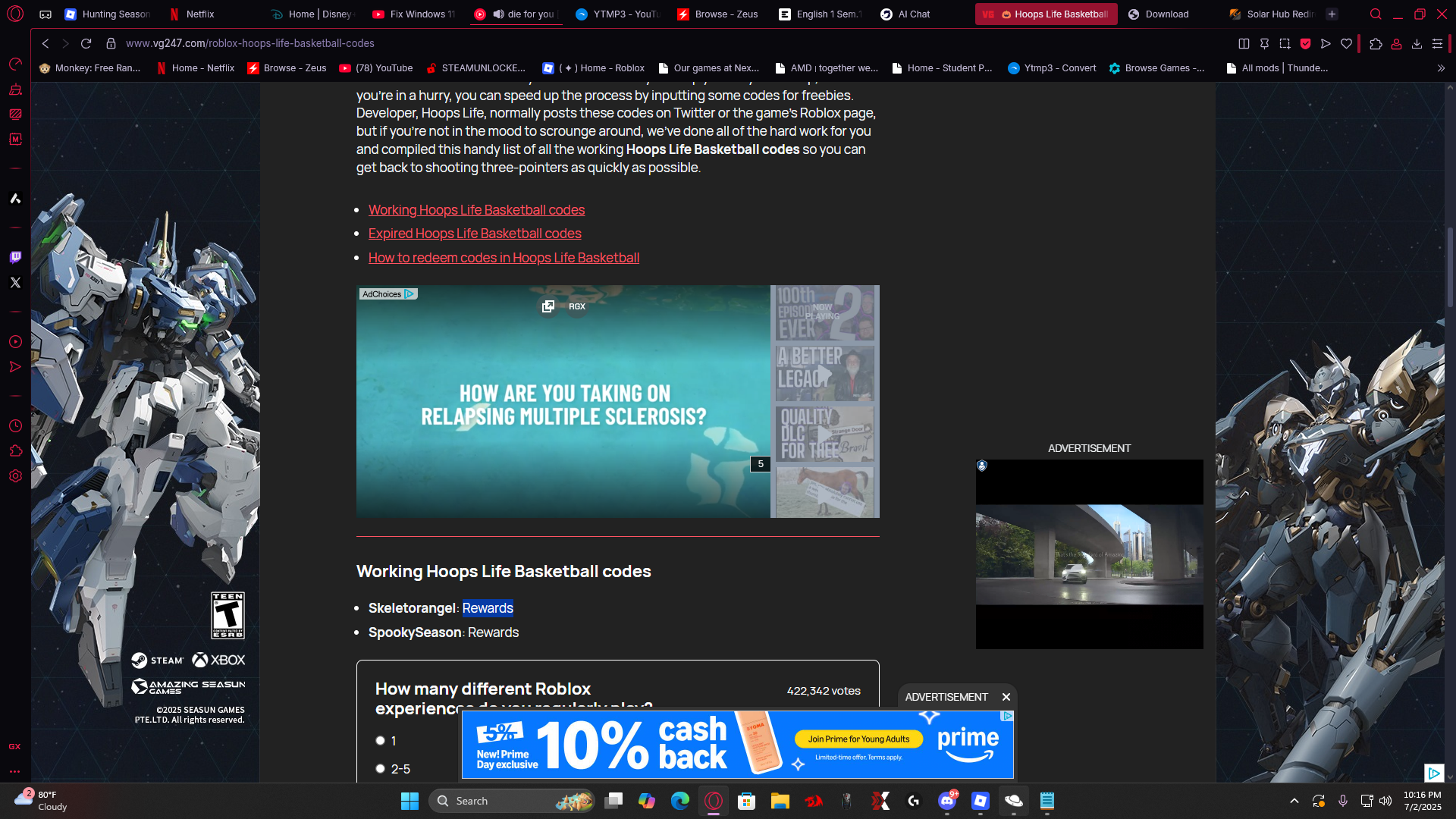Open the 'Ytmp3 - Convert' bookmark
The image size is (1456, 819).
point(1052,68)
